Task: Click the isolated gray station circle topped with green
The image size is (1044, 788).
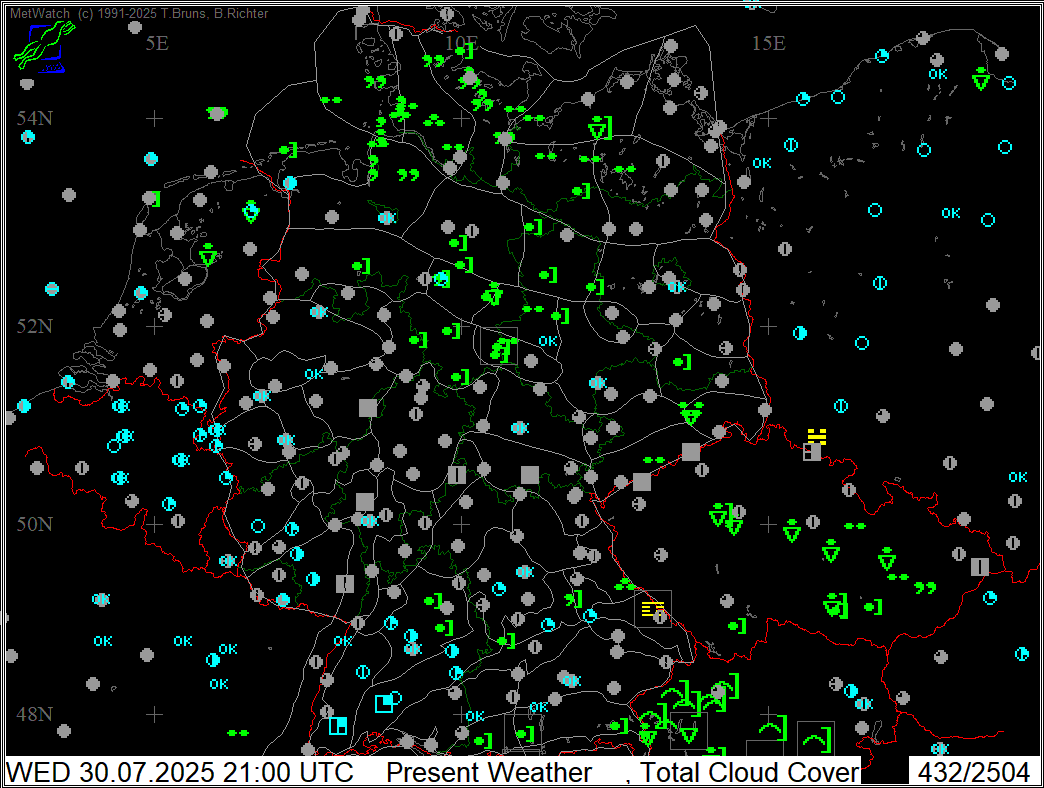Action: tap(217, 112)
